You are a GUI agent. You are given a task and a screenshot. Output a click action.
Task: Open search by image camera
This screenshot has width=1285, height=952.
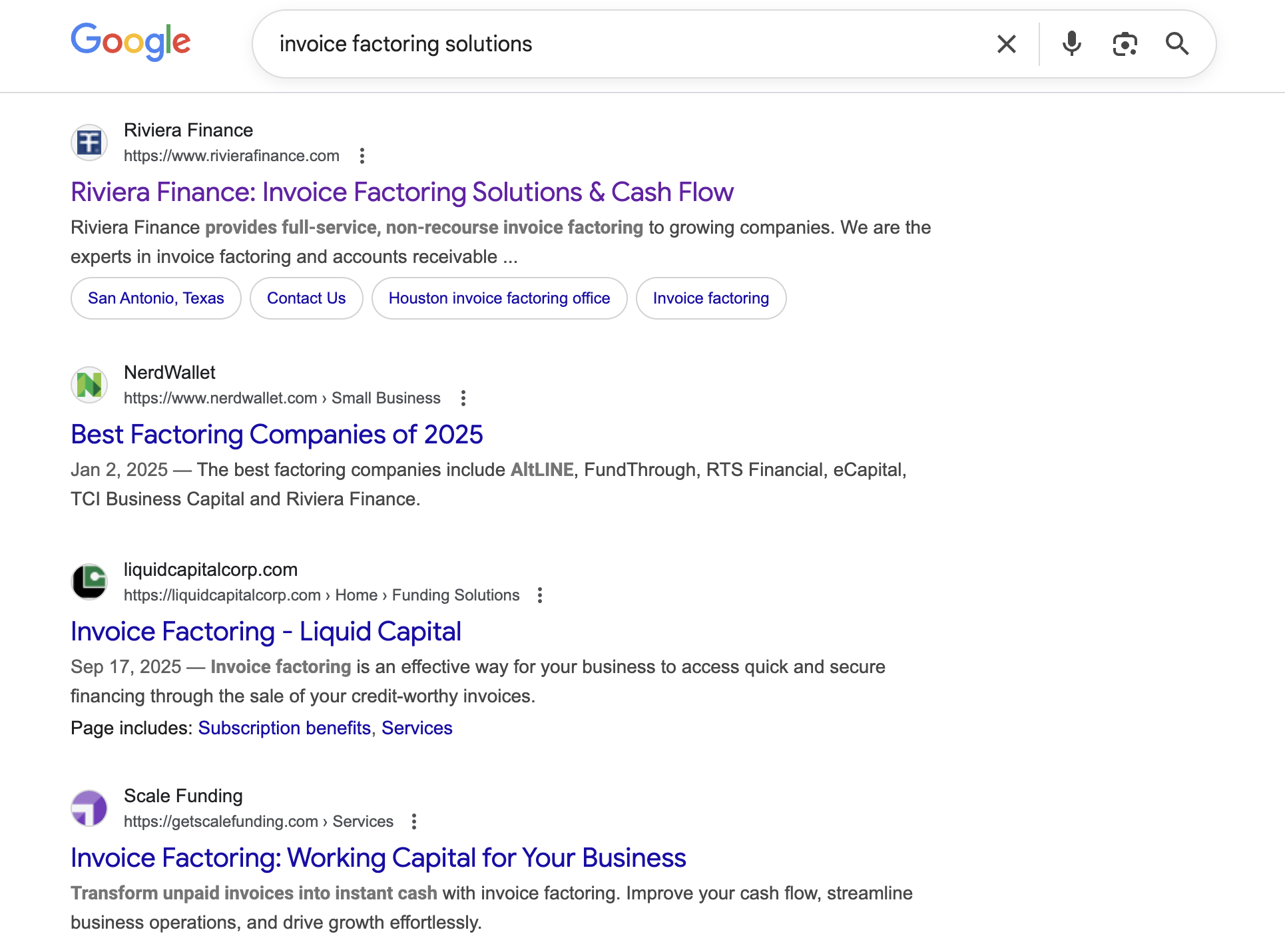pos(1125,44)
